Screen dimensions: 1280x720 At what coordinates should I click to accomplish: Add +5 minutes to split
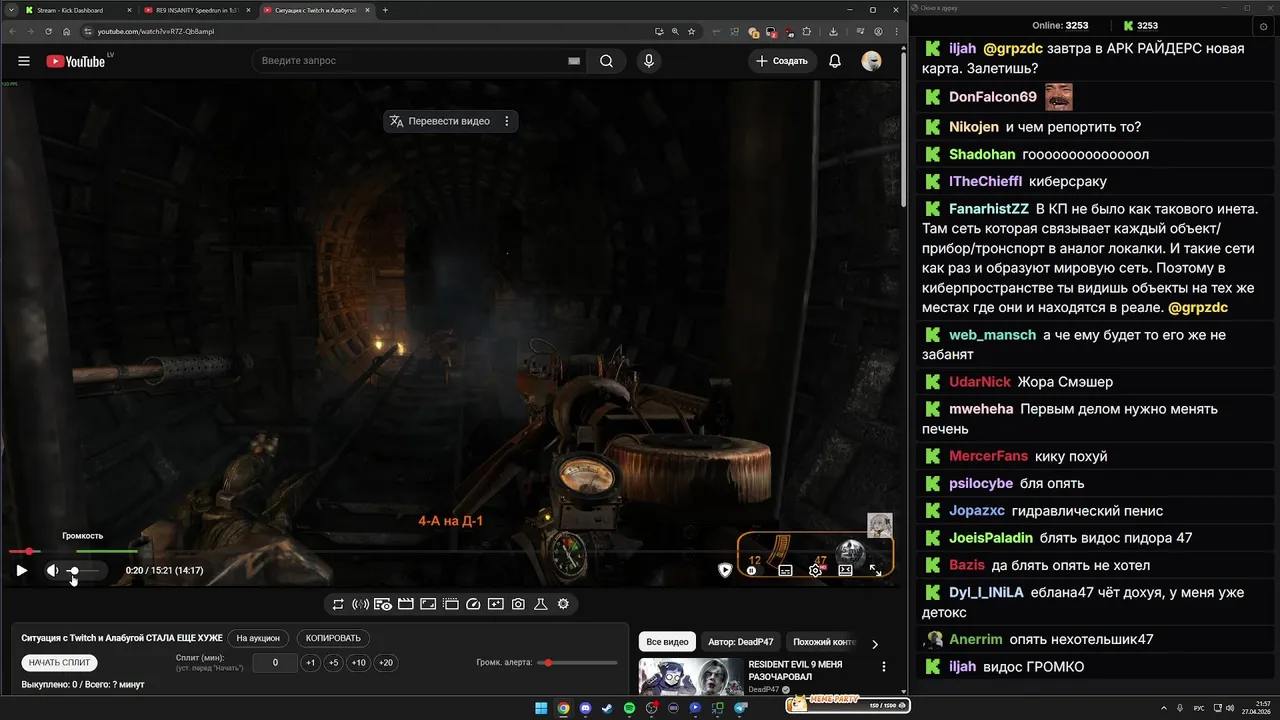(x=334, y=663)
